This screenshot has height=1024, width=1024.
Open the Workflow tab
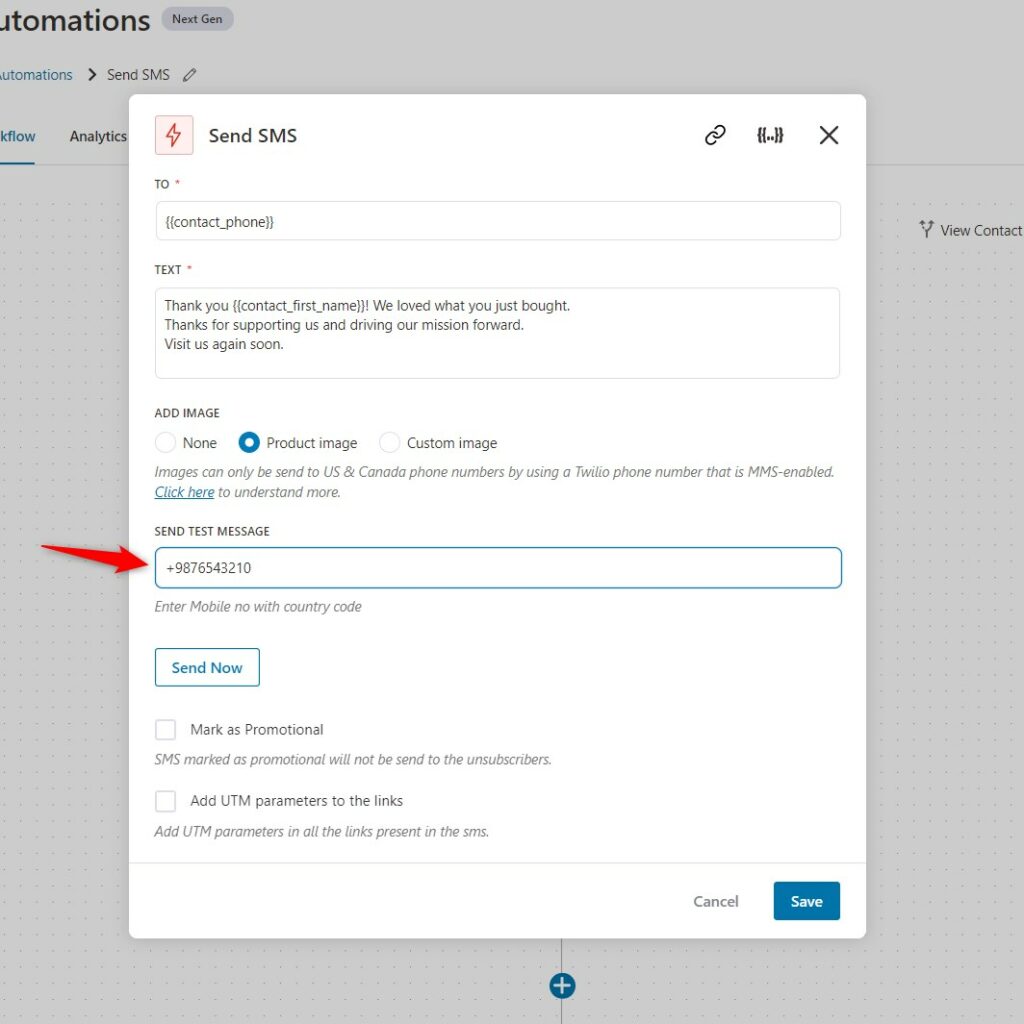click(x=17, y=136)
